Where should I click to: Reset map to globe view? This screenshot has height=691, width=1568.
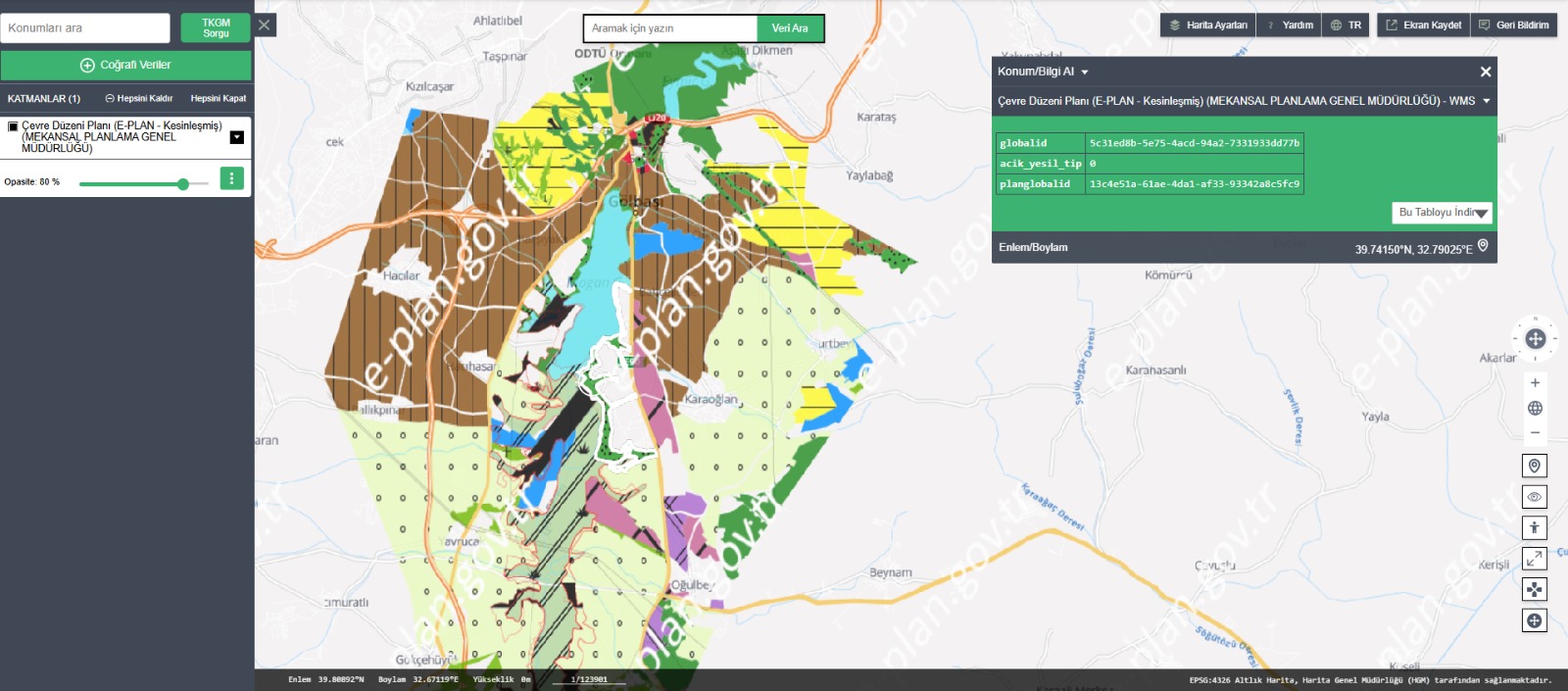[1535, 408]
